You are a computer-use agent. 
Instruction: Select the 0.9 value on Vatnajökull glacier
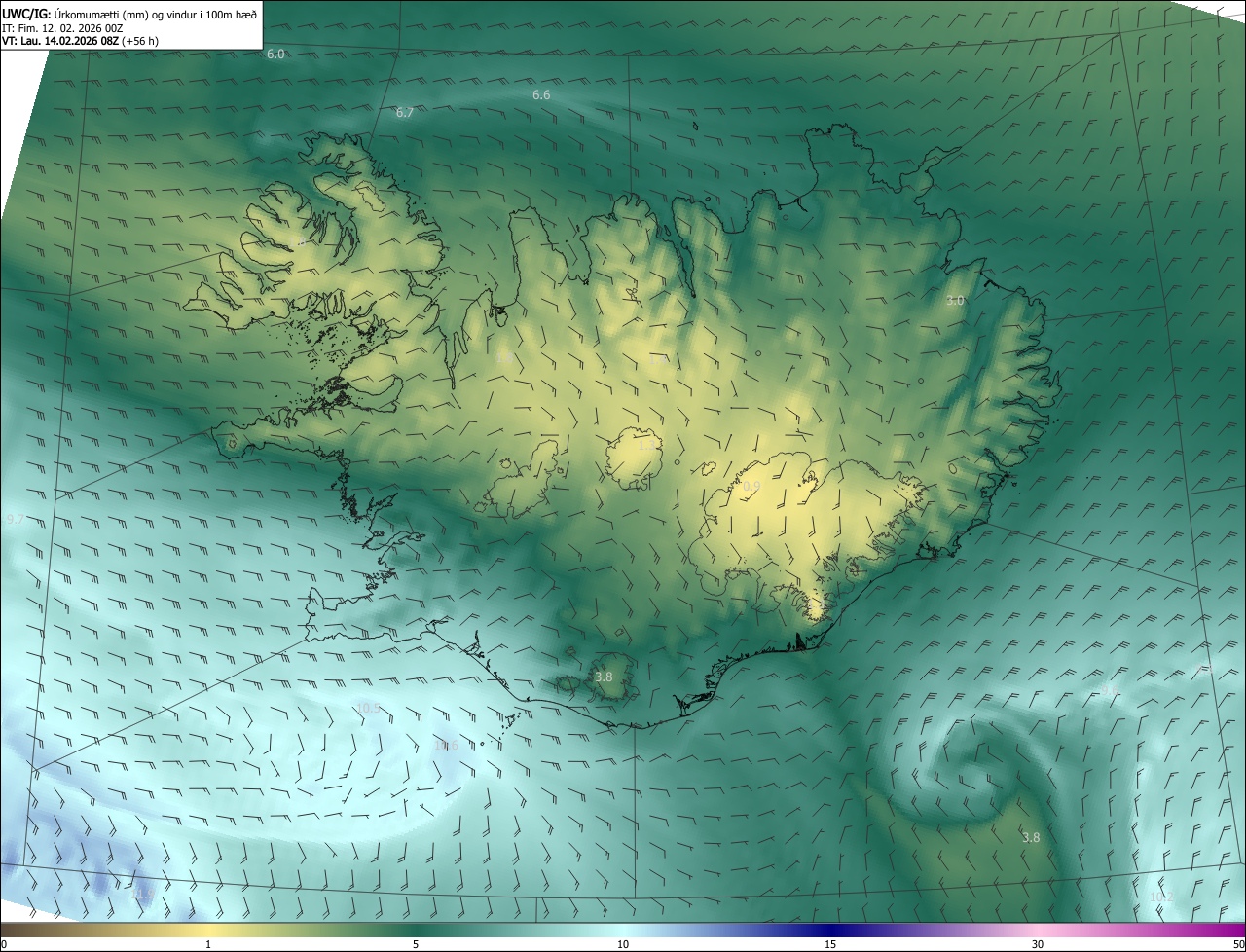[751, 486]
